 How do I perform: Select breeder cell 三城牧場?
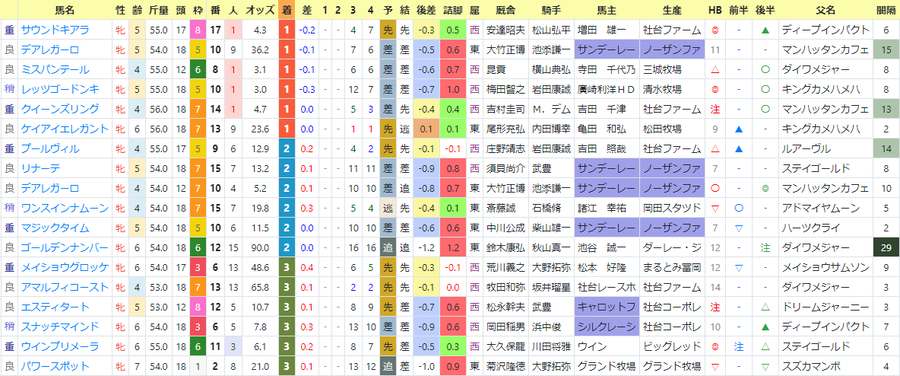[662, 69]
